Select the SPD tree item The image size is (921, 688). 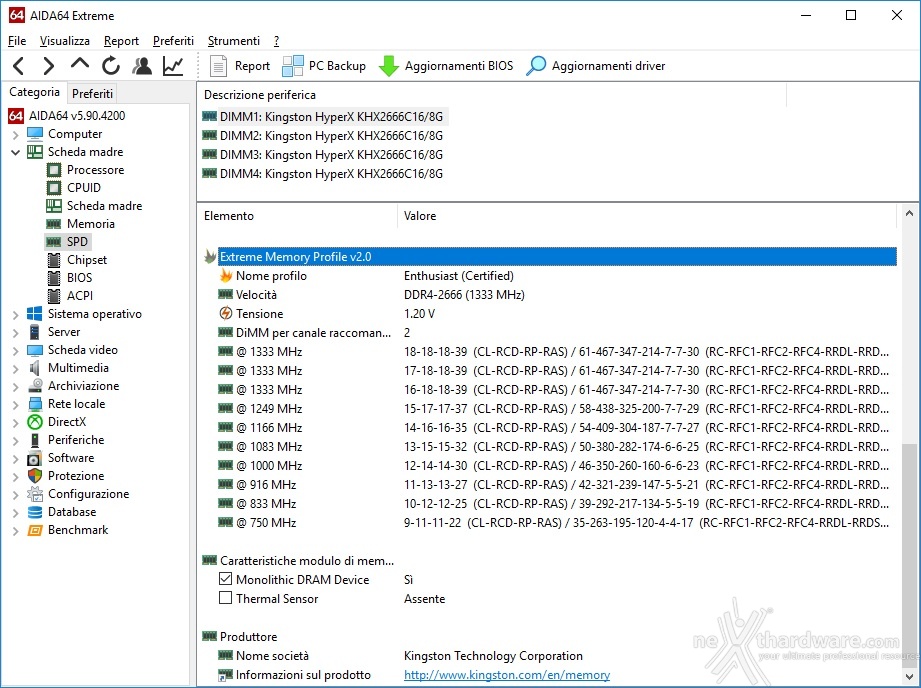coord(68,242)
